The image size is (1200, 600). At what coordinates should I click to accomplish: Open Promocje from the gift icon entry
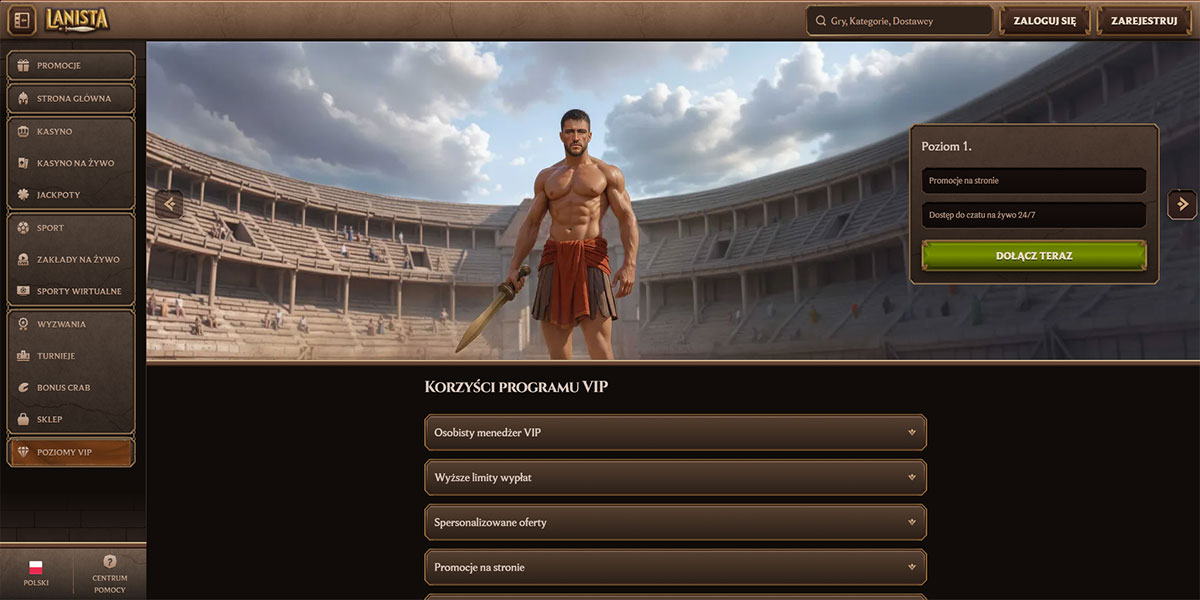pos(71,66)
